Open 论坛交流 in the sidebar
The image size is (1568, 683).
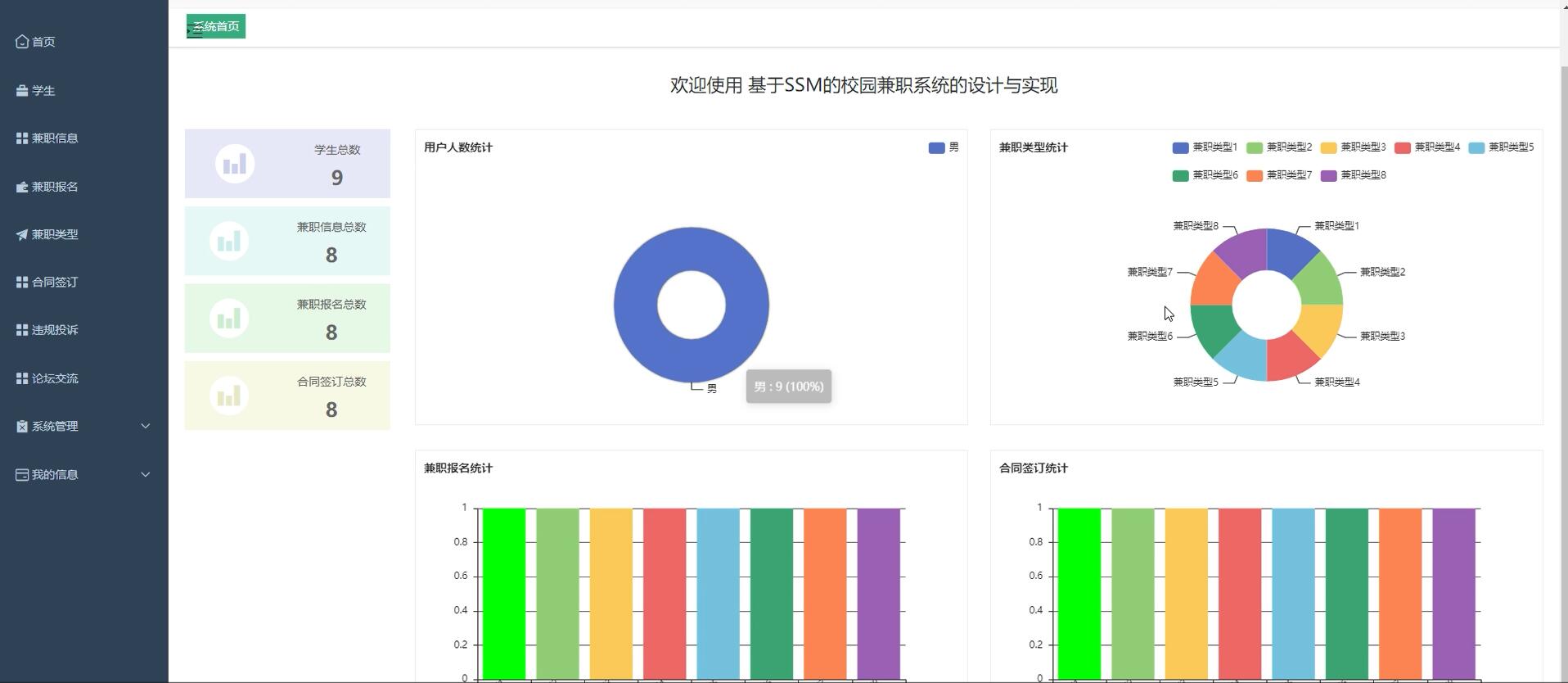84,378
